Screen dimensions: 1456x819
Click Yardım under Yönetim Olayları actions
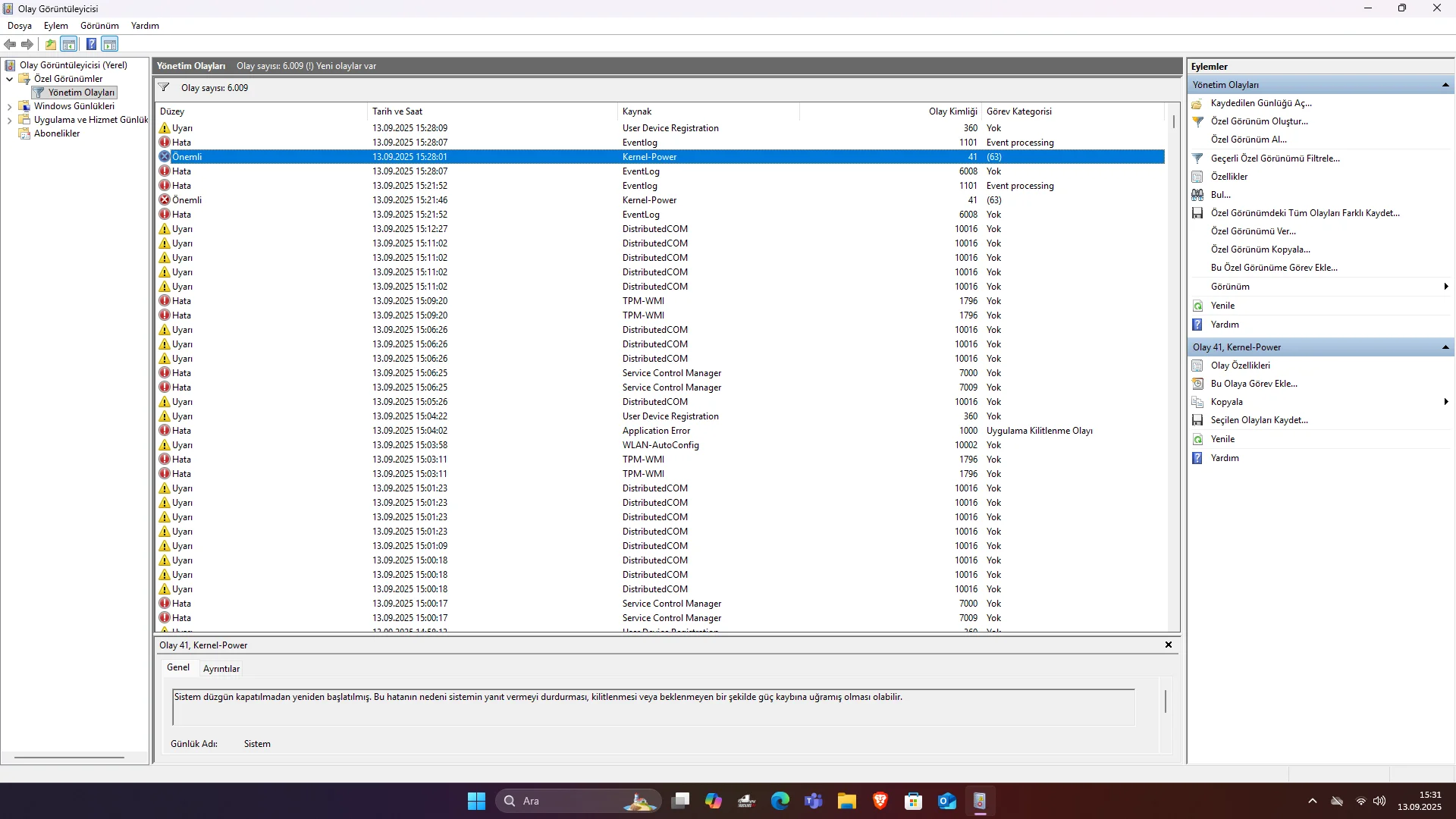tap(1225, 325)
